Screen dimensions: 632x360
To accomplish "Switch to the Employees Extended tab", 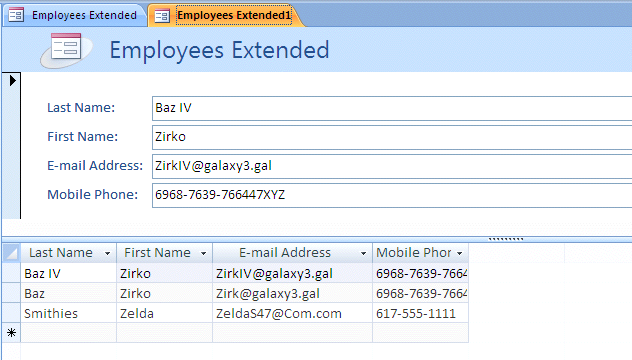I will 75,15.
